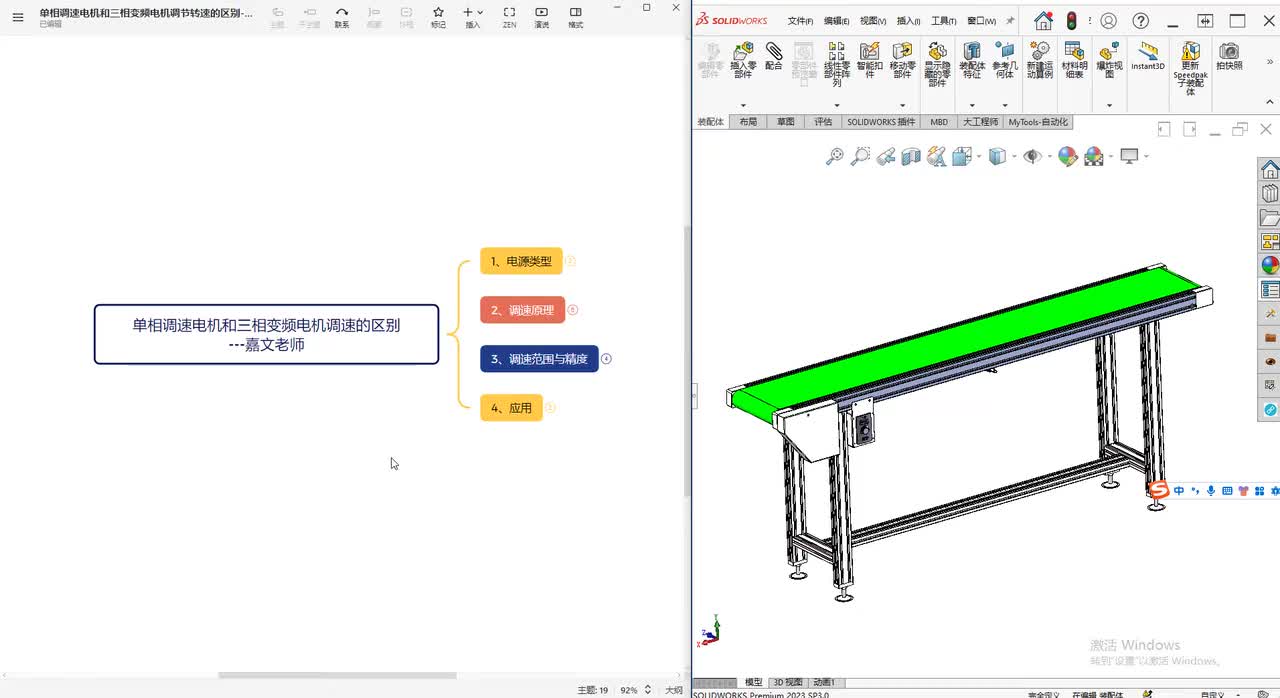Open SolidWorks 视图 (View) menu

[x=873, y=21]
